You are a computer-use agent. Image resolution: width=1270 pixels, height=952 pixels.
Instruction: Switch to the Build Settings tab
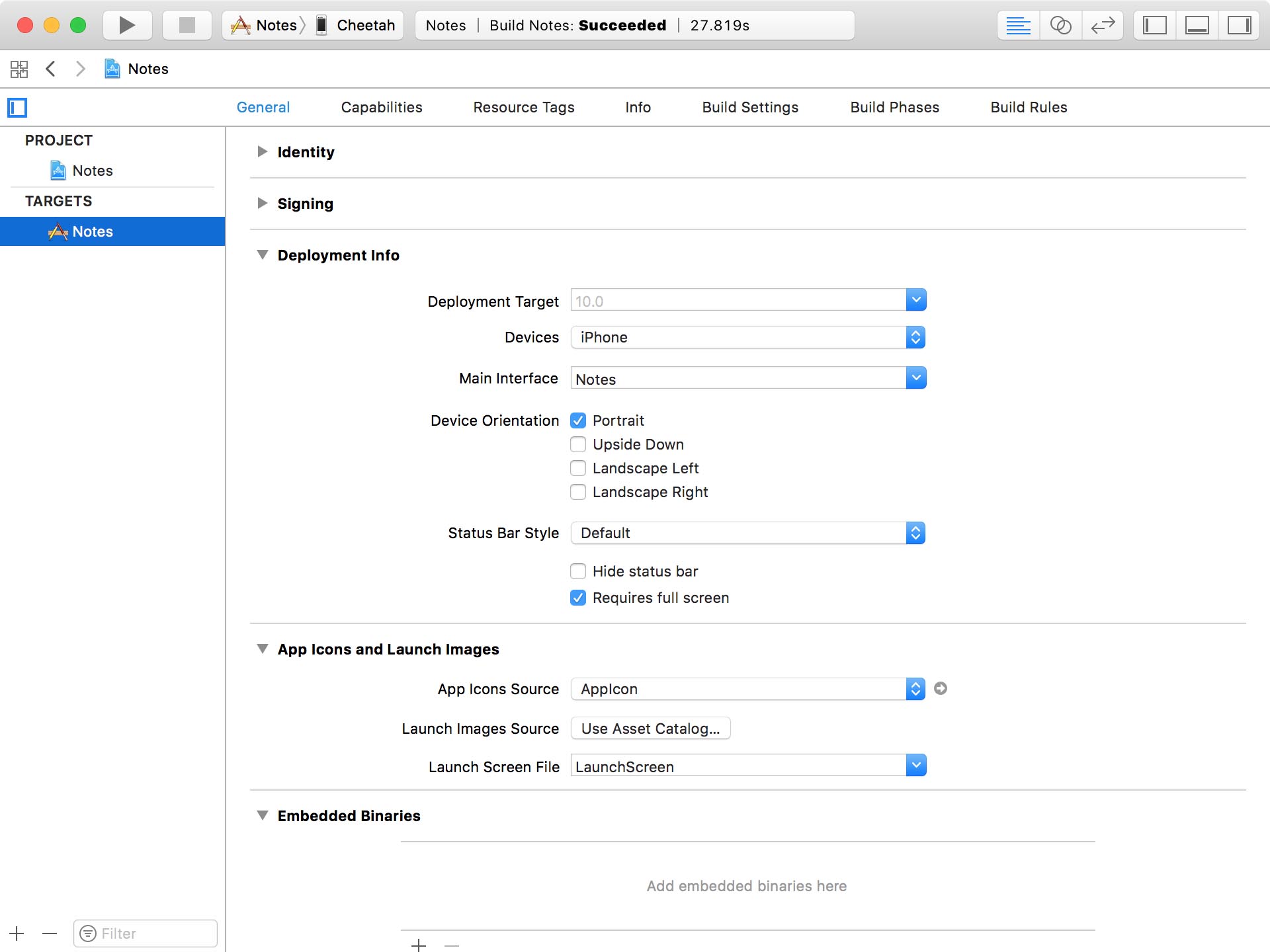click(x=750, y=107)
